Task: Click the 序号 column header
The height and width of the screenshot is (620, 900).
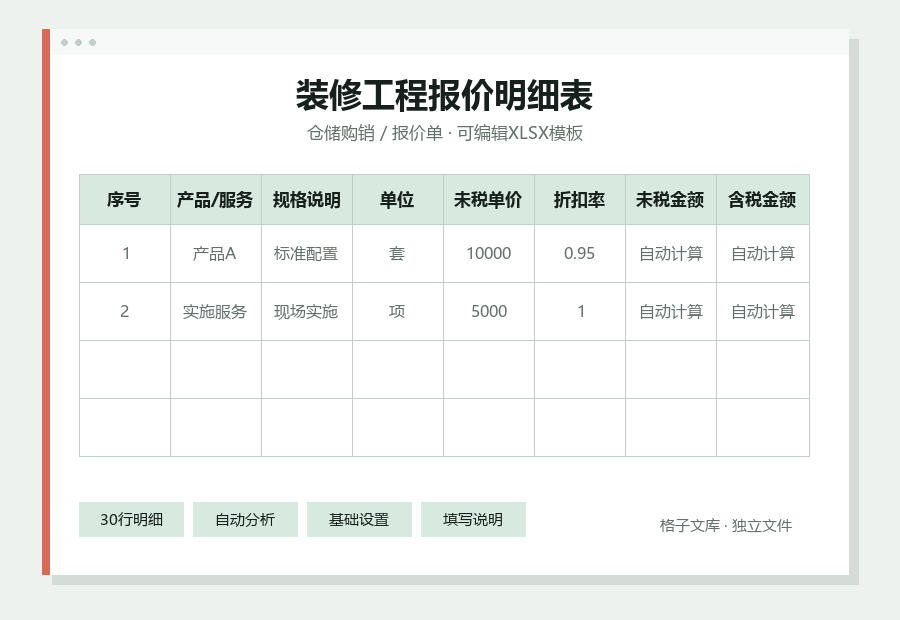Action: point(125,200)
